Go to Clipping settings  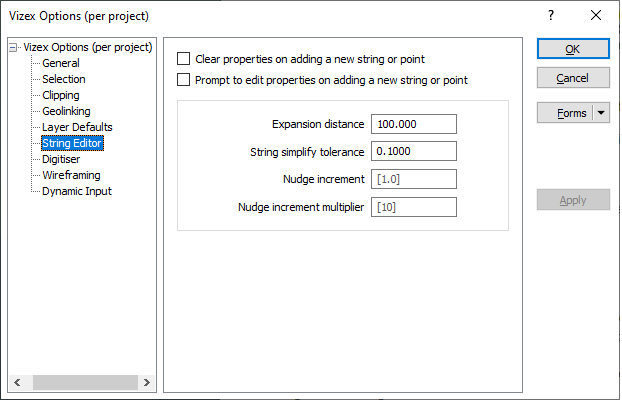pyautogui.click(x=61, y=95)
